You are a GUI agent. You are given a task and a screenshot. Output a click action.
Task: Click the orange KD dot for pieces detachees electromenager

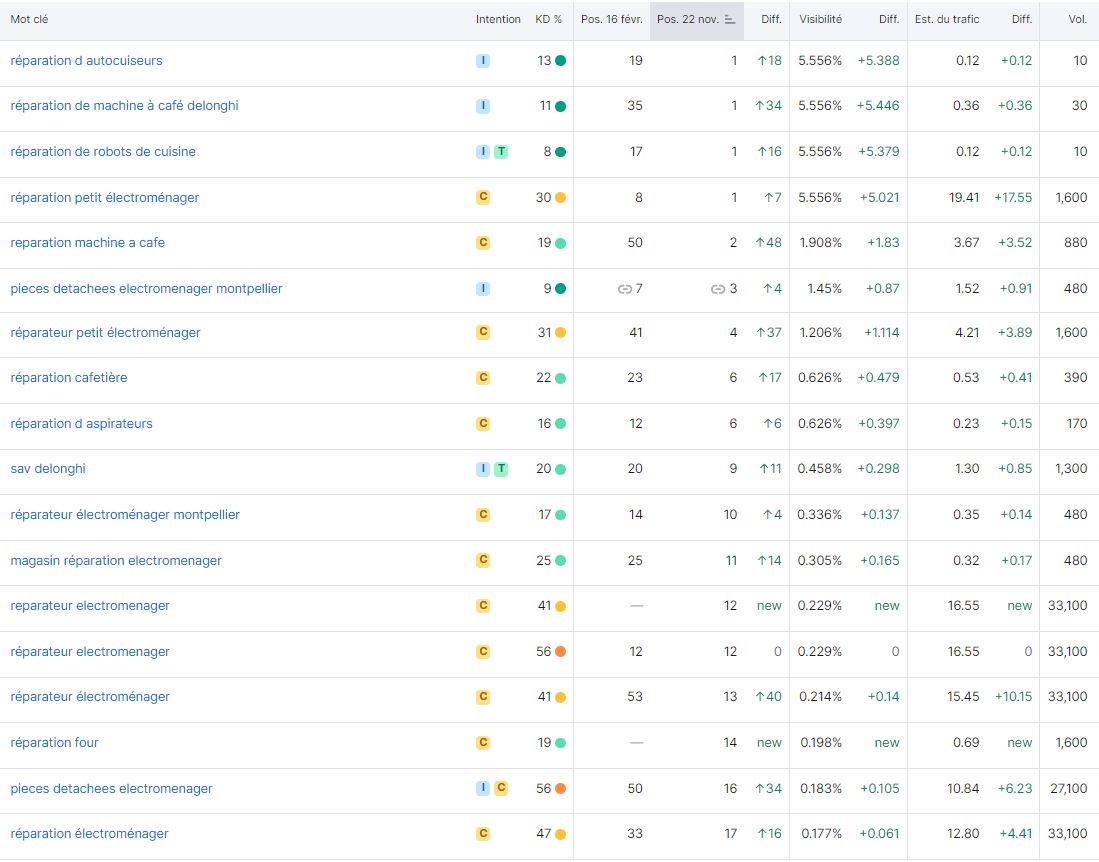pyautogui.click(x=560, y=789)
